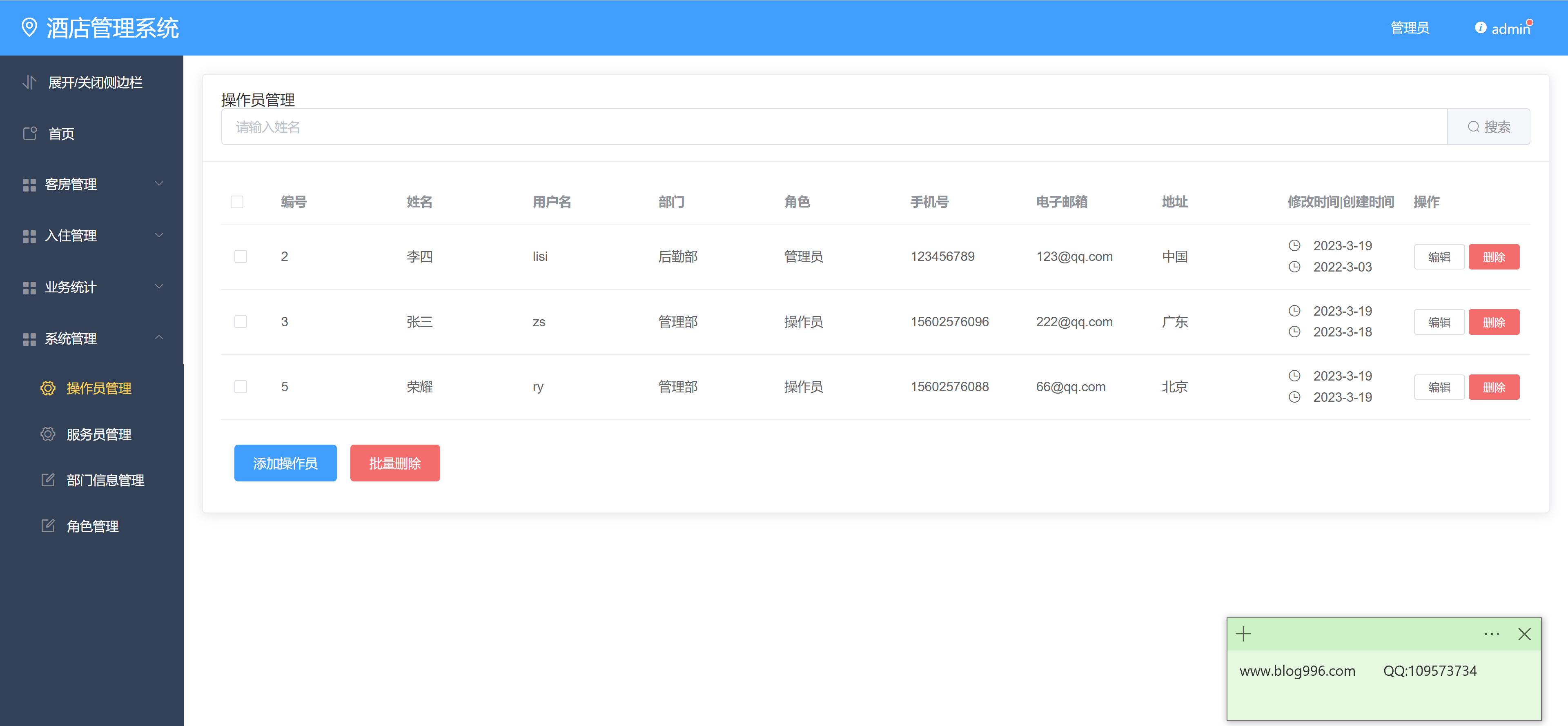Click the edit icon beside 角色管理
Screen dimensions: 1568x726
pos(48,526)
